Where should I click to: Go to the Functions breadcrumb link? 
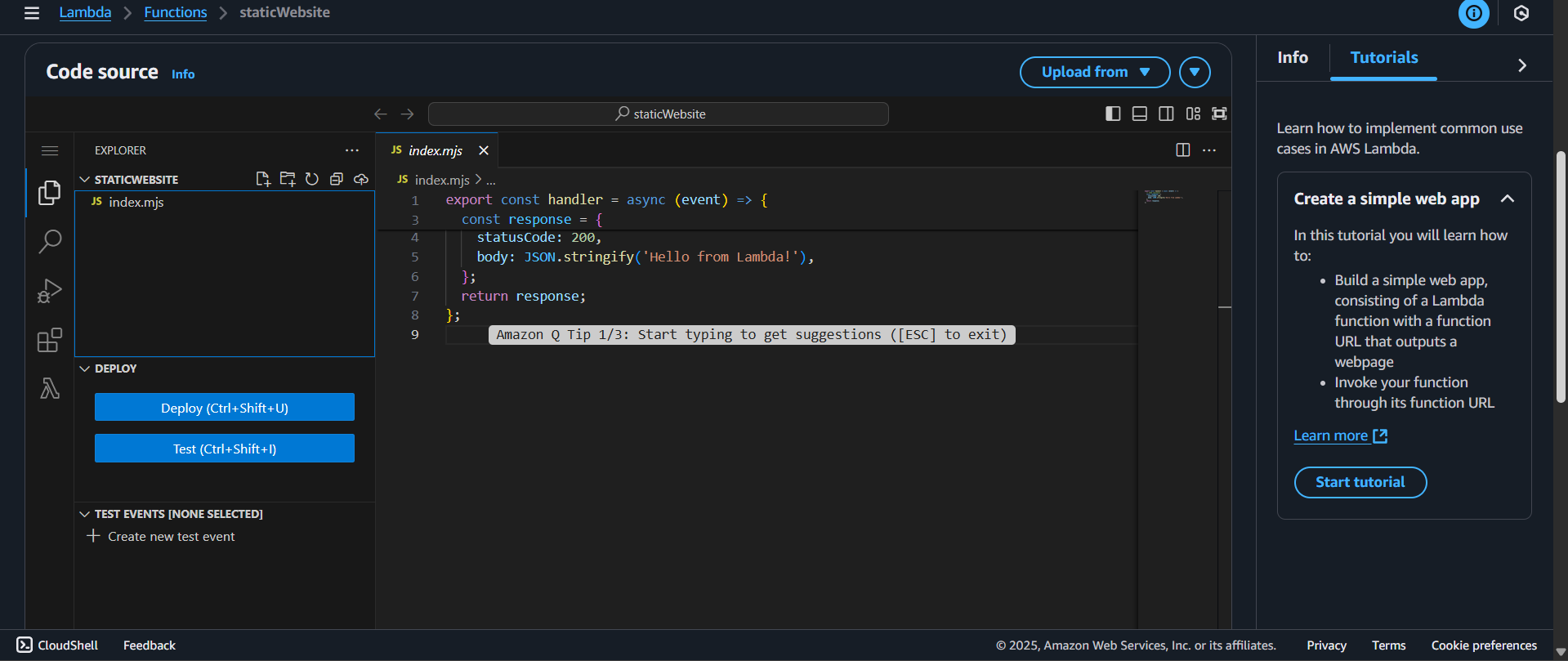[176, 12]
